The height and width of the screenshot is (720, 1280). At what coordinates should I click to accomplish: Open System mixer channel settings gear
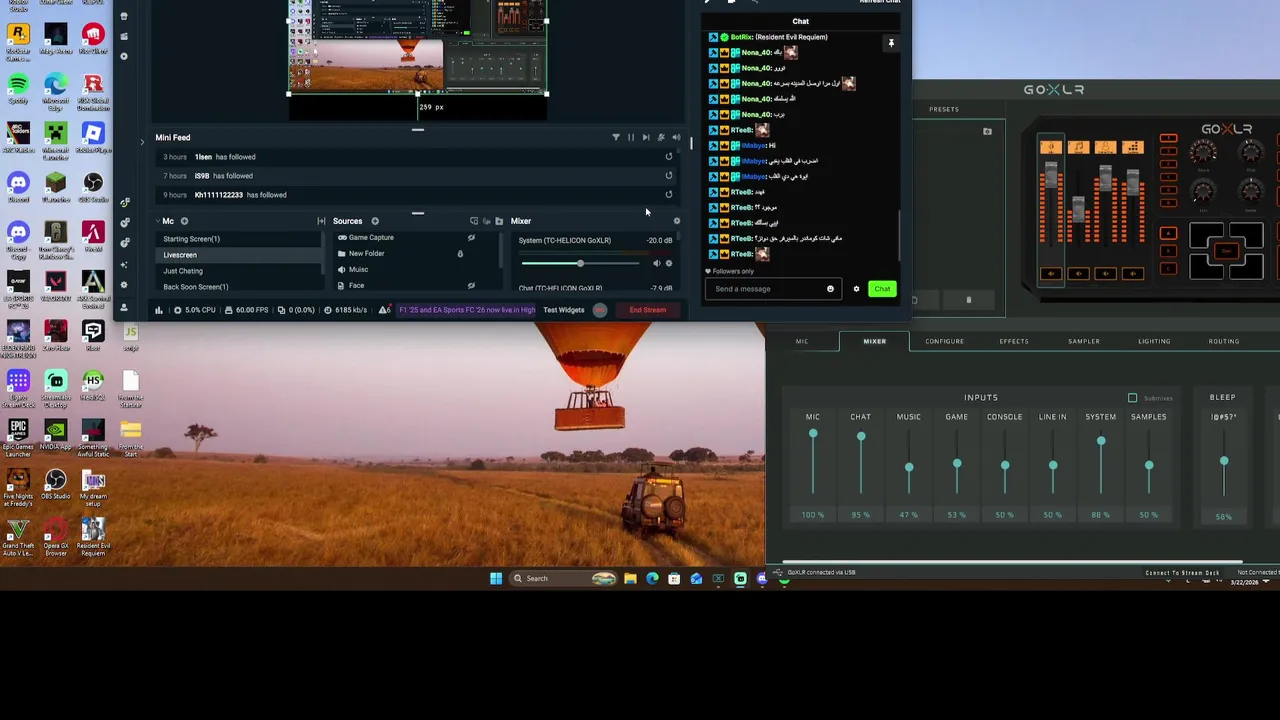pyautogui.click(x=669, y=264)
